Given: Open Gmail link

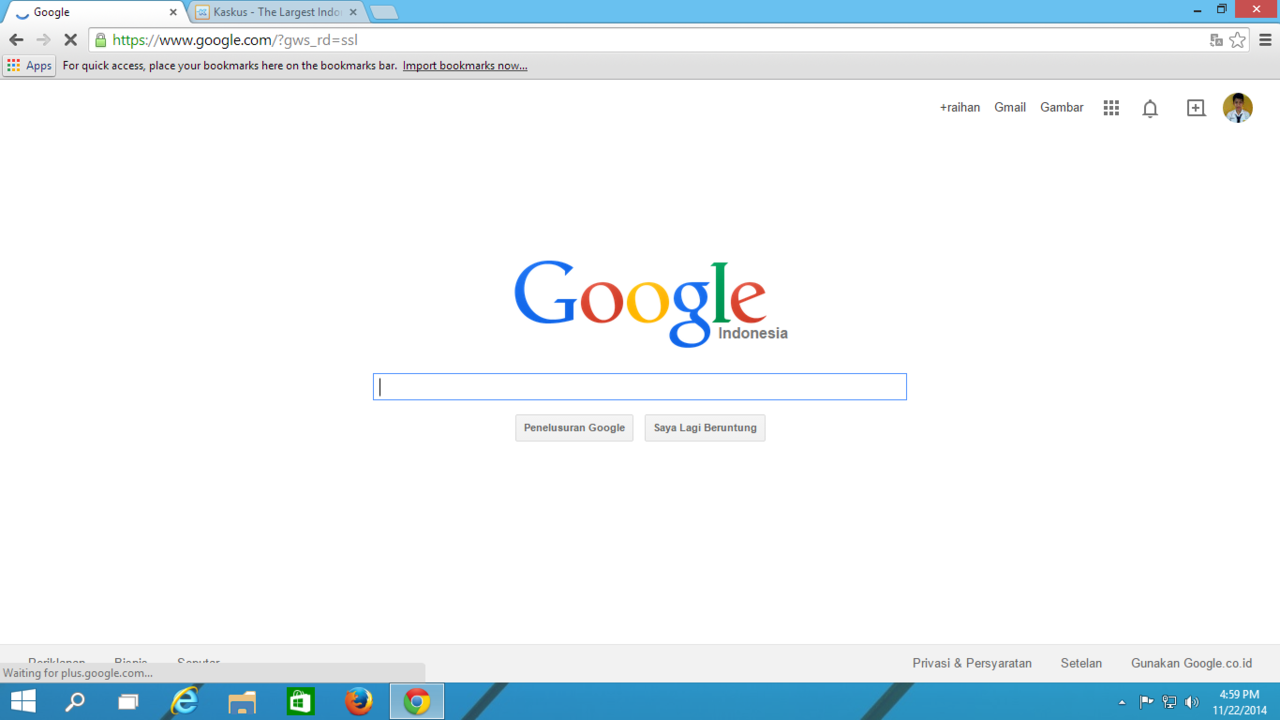Looking at the screenshot, I should pos(1010,108).
